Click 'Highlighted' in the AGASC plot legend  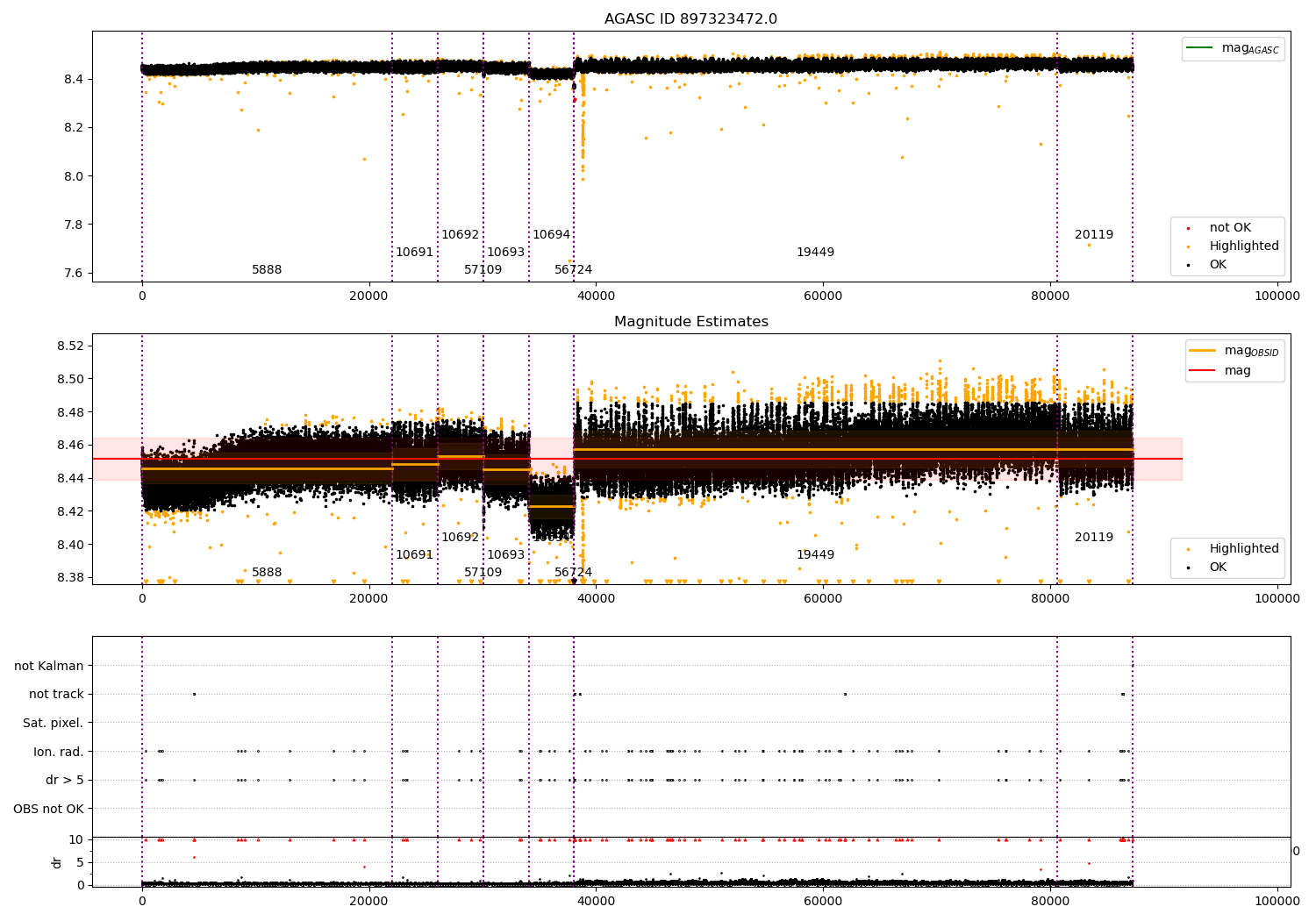pos(1244,246)
